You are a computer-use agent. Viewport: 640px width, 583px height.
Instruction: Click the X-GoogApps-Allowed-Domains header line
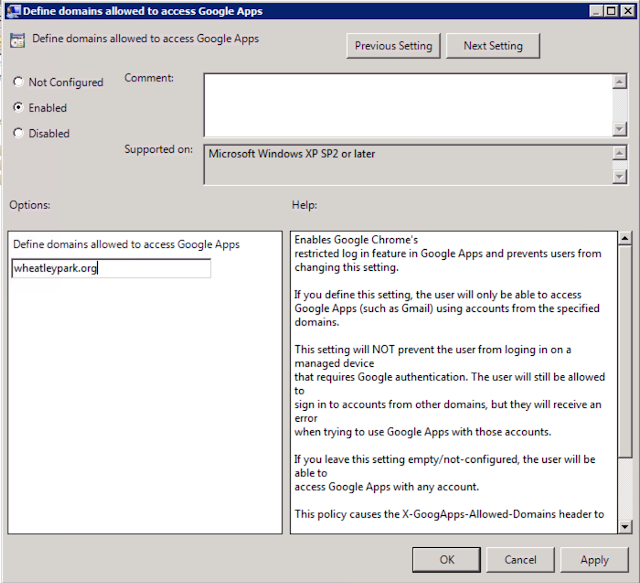click(x=449, y=514)
